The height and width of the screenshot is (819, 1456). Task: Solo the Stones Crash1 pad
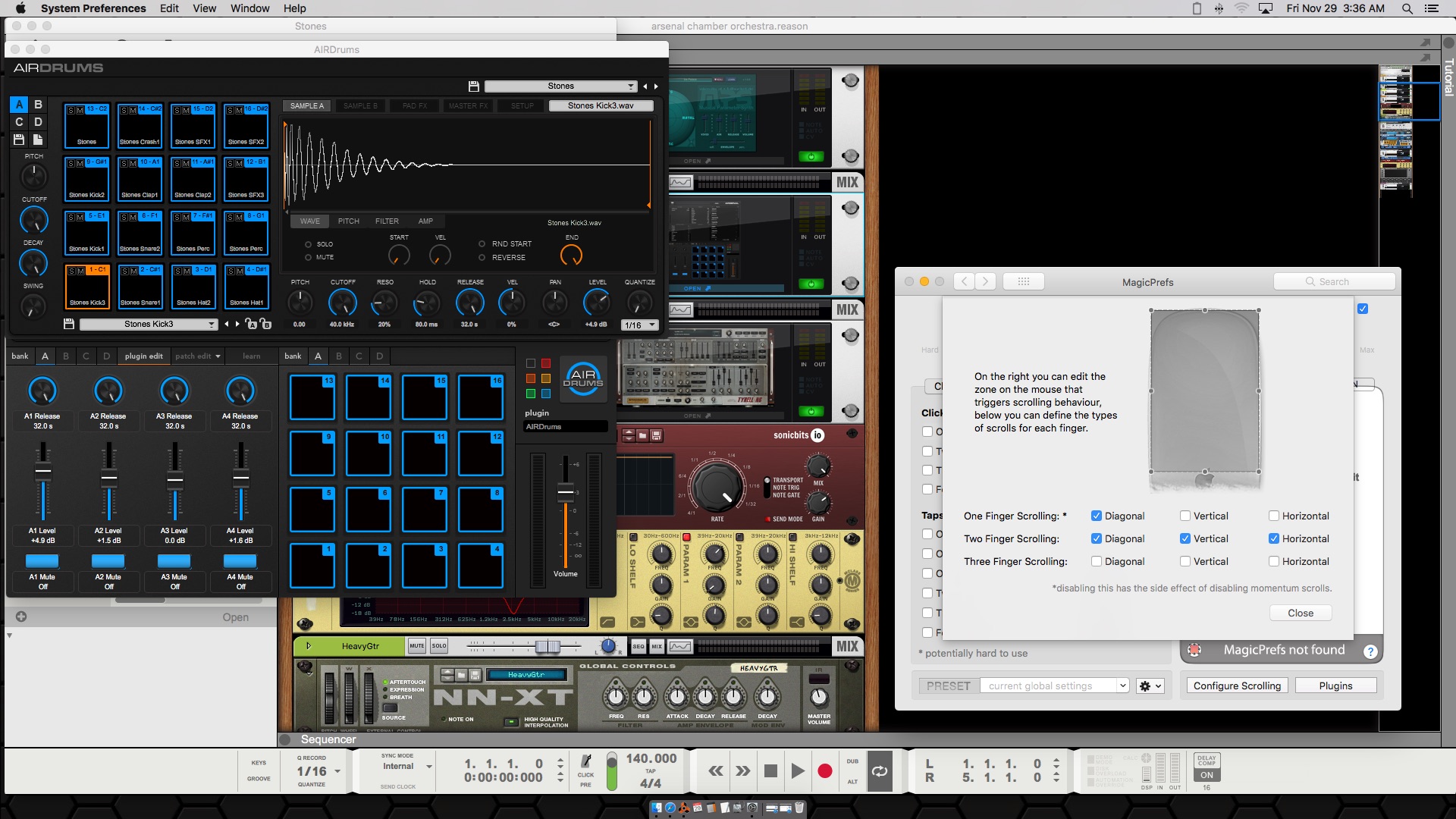pyautogui.click(x=124, y=110)
